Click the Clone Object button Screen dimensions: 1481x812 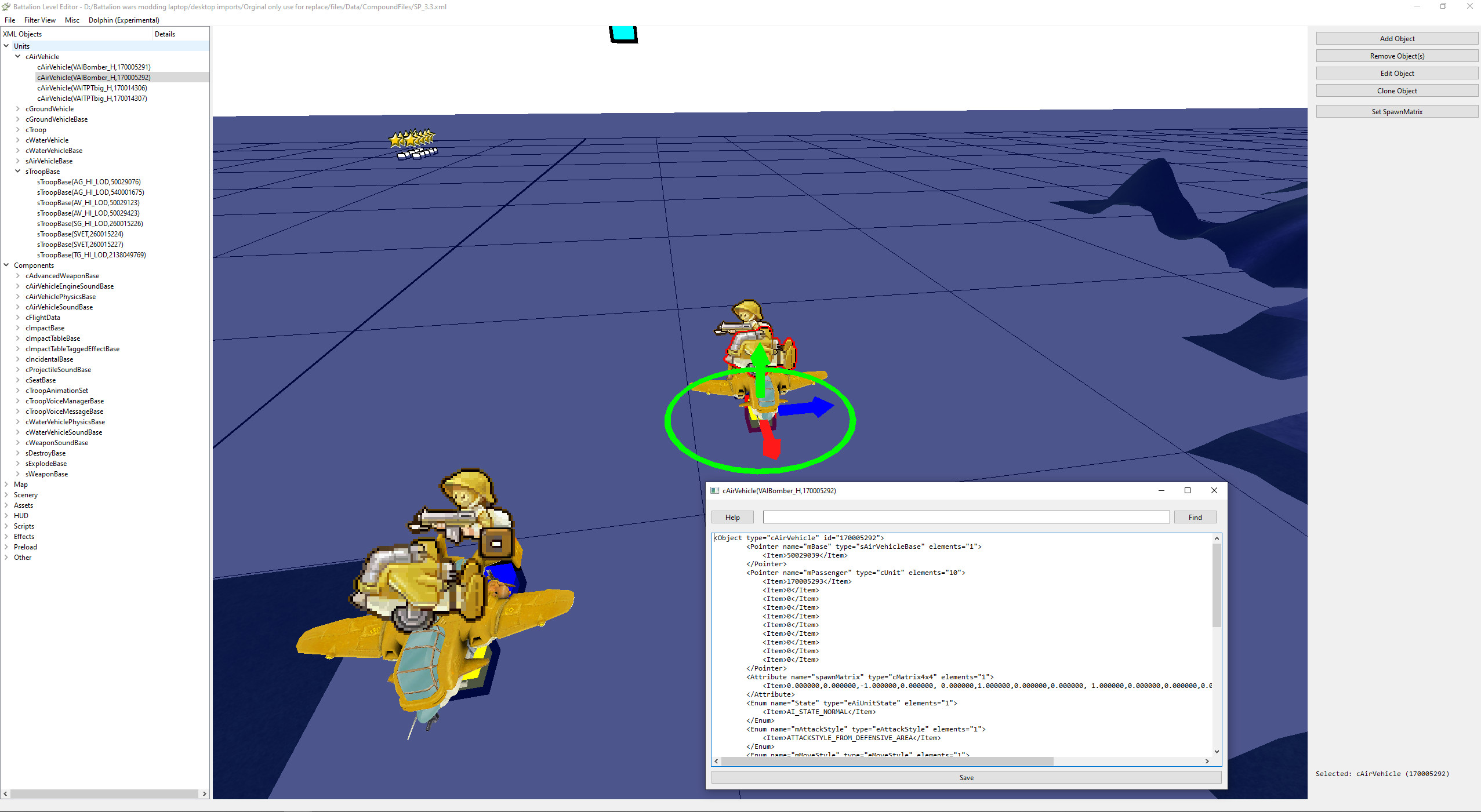pos(1396,90)
